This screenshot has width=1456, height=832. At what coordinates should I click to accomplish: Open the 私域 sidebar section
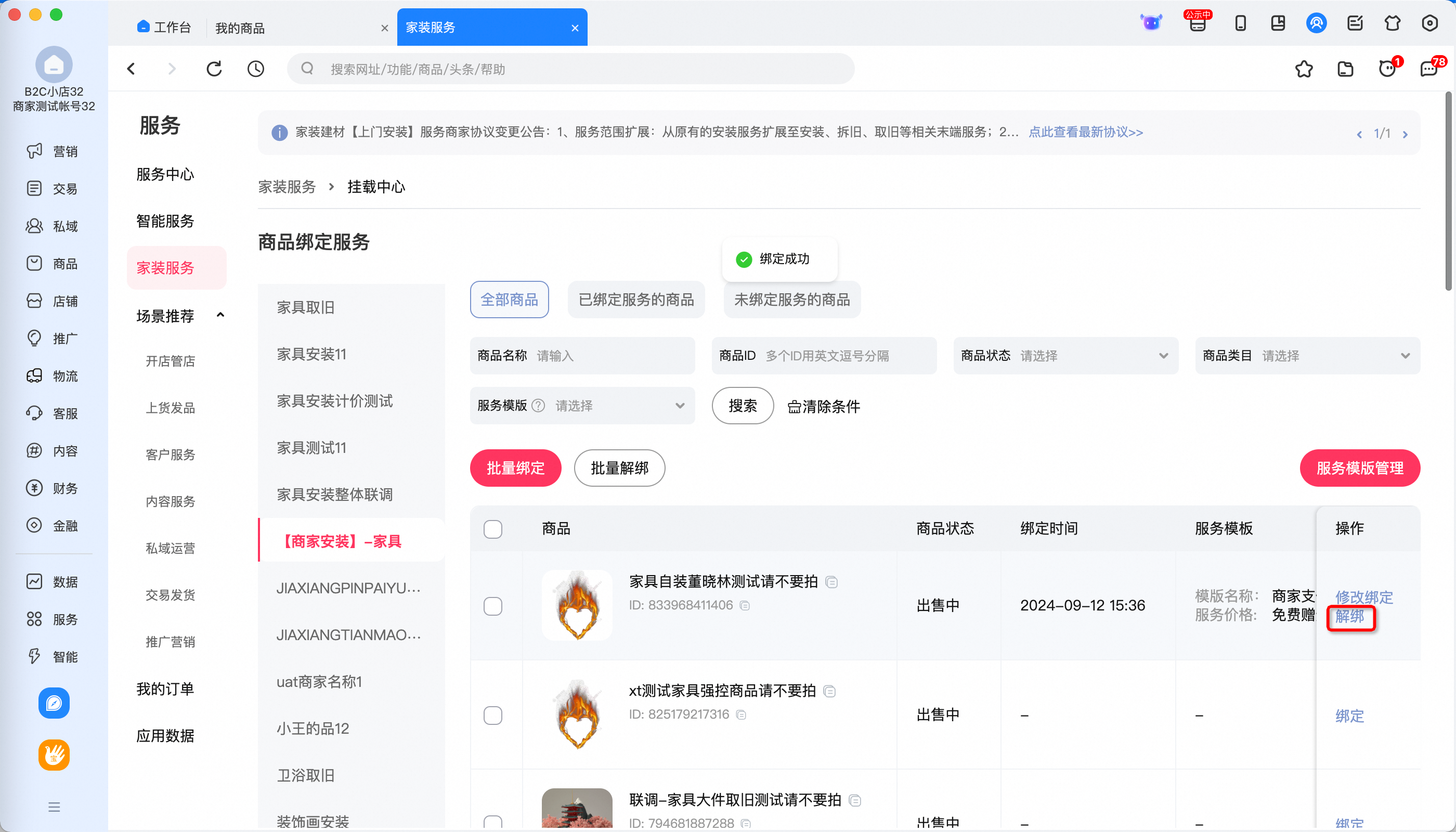pos(53,226)
